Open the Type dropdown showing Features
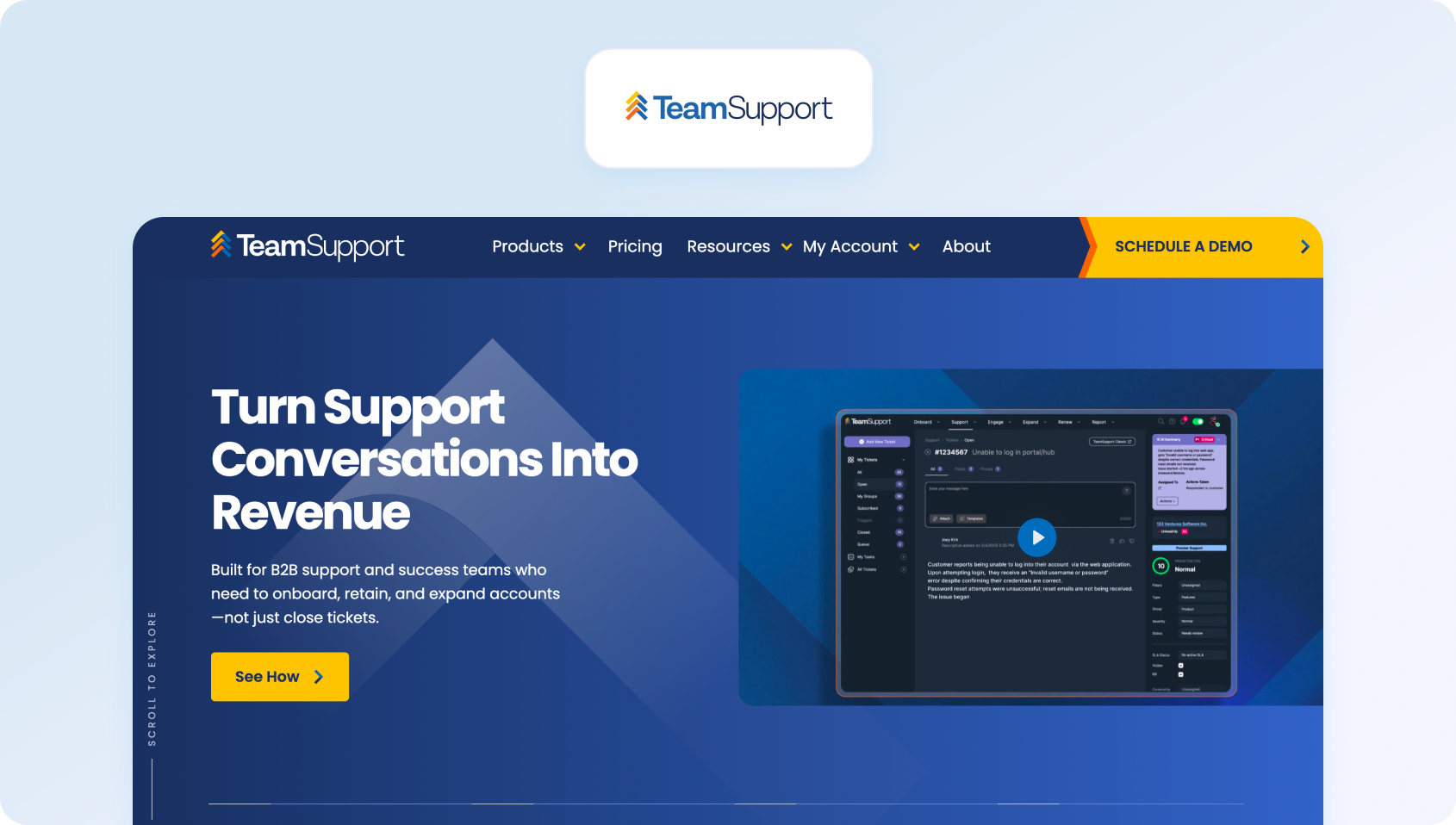 [1203, 597]
